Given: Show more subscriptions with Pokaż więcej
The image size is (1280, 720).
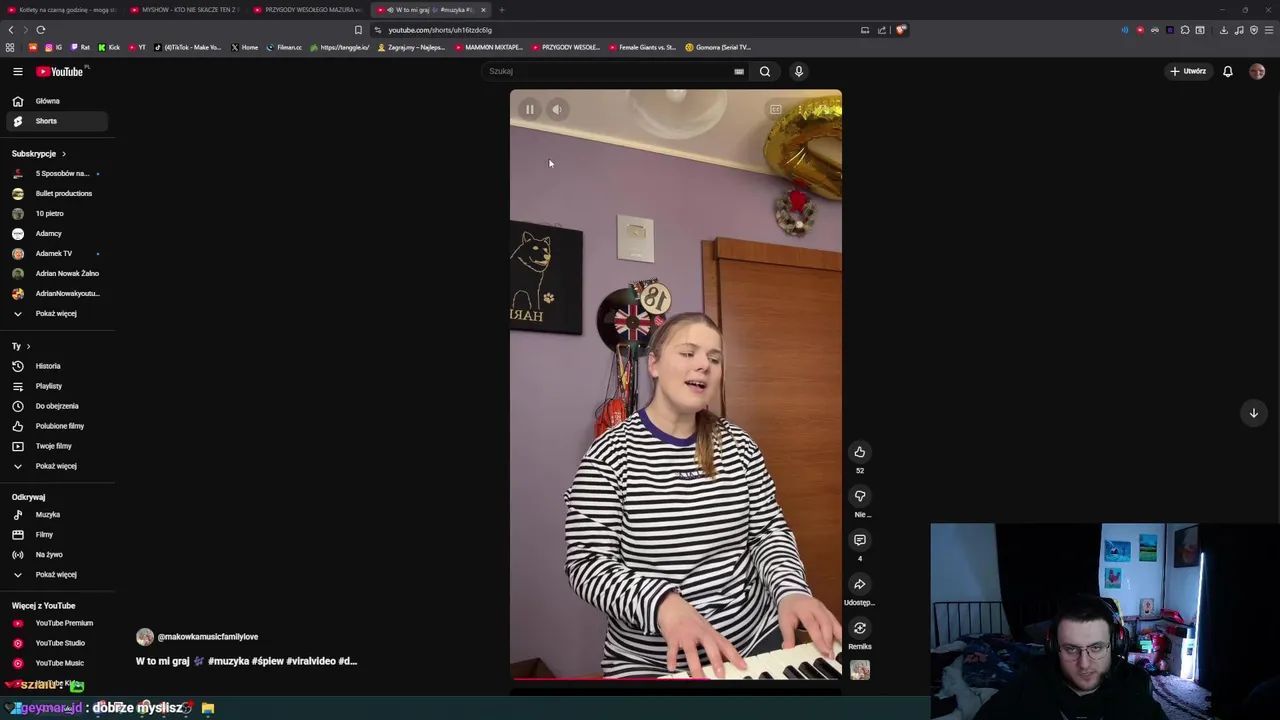Looking at the screenshot, I should (57, 313).
